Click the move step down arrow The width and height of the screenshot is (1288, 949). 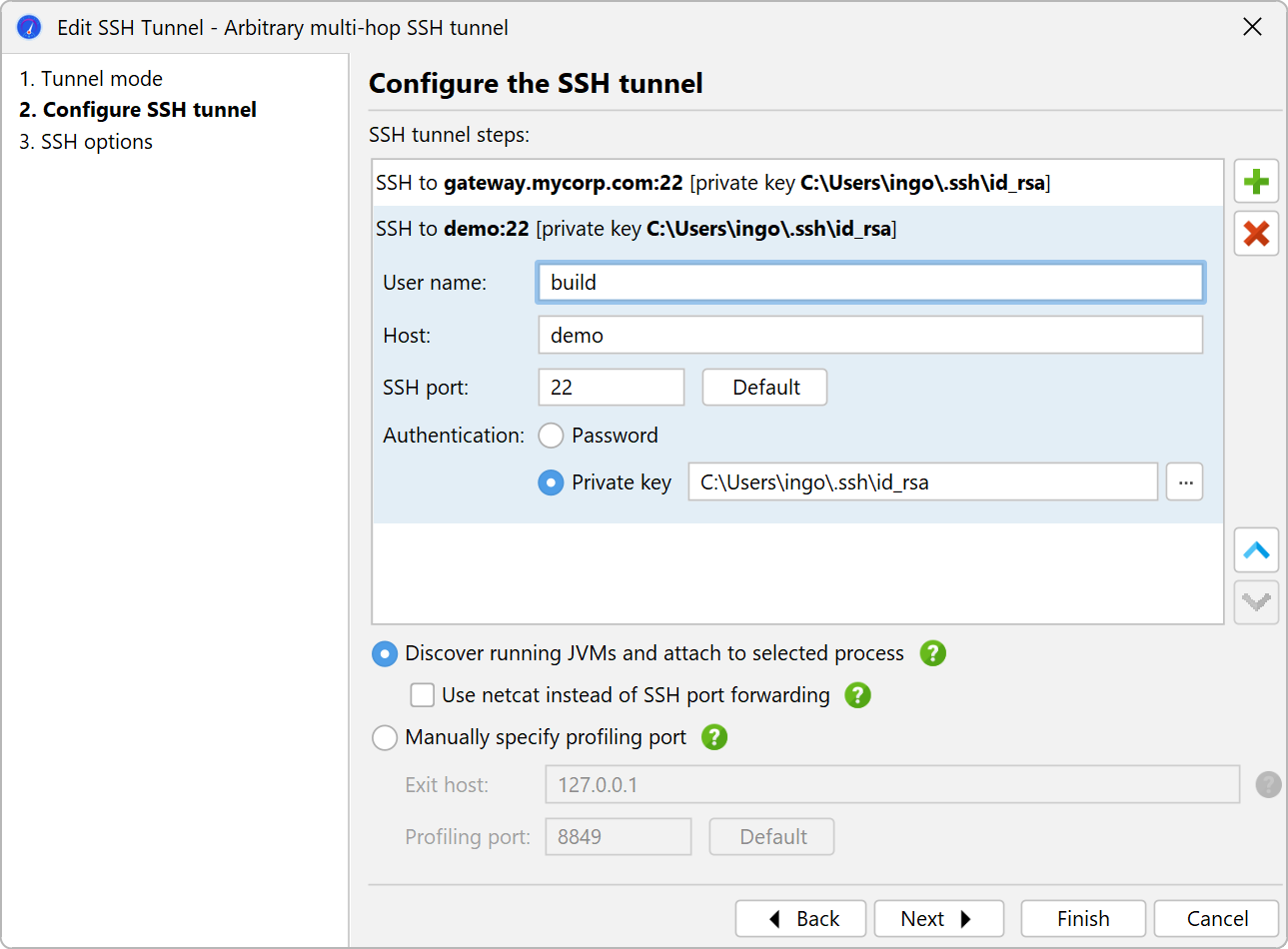(x=1256, y=602)
